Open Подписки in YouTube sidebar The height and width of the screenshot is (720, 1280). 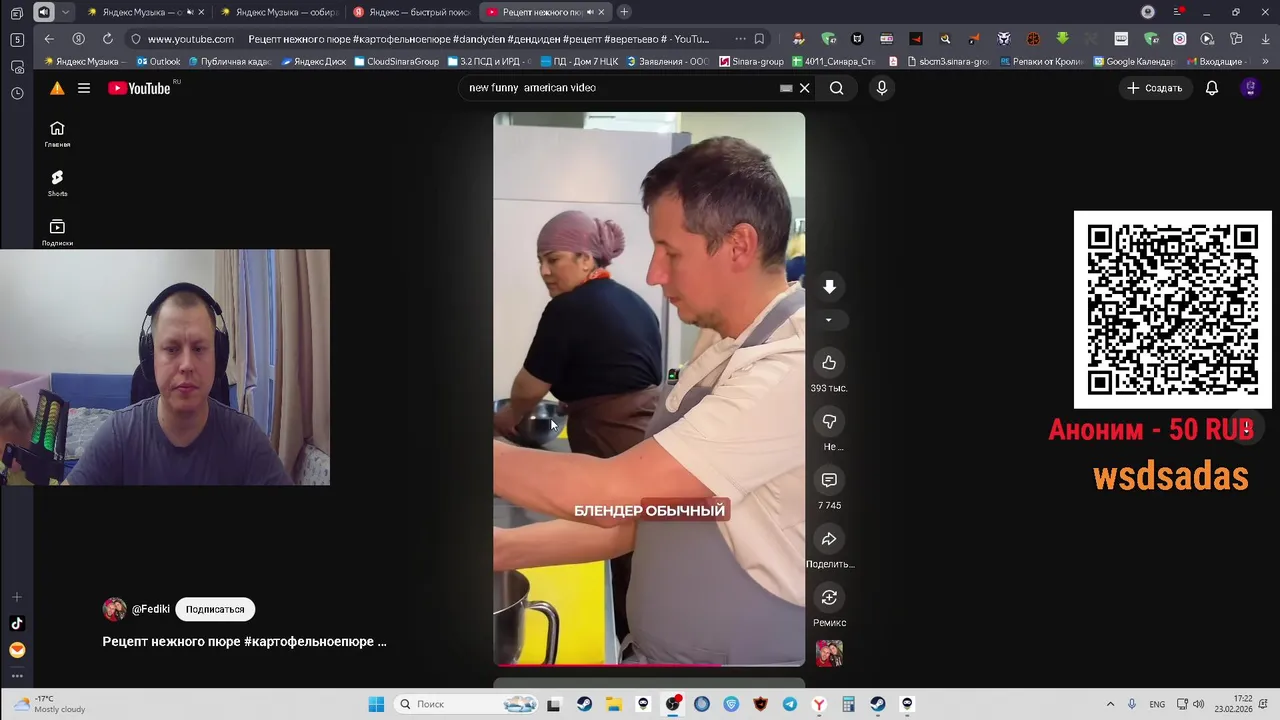(x=57, y=232)
